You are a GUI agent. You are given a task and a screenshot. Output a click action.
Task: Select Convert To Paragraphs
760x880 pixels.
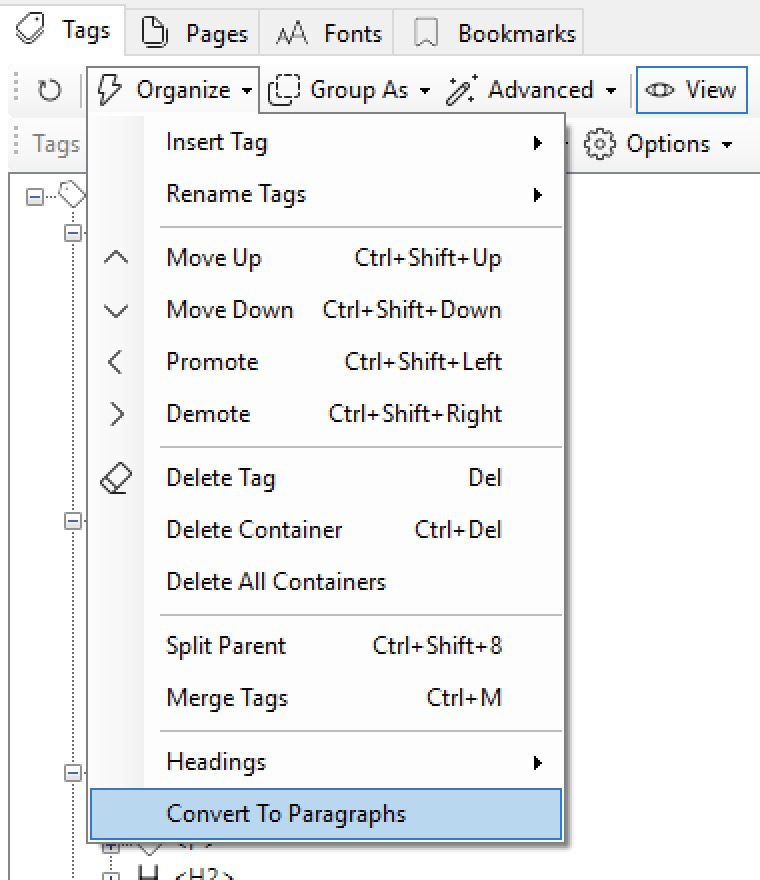(x=326, y=814)
